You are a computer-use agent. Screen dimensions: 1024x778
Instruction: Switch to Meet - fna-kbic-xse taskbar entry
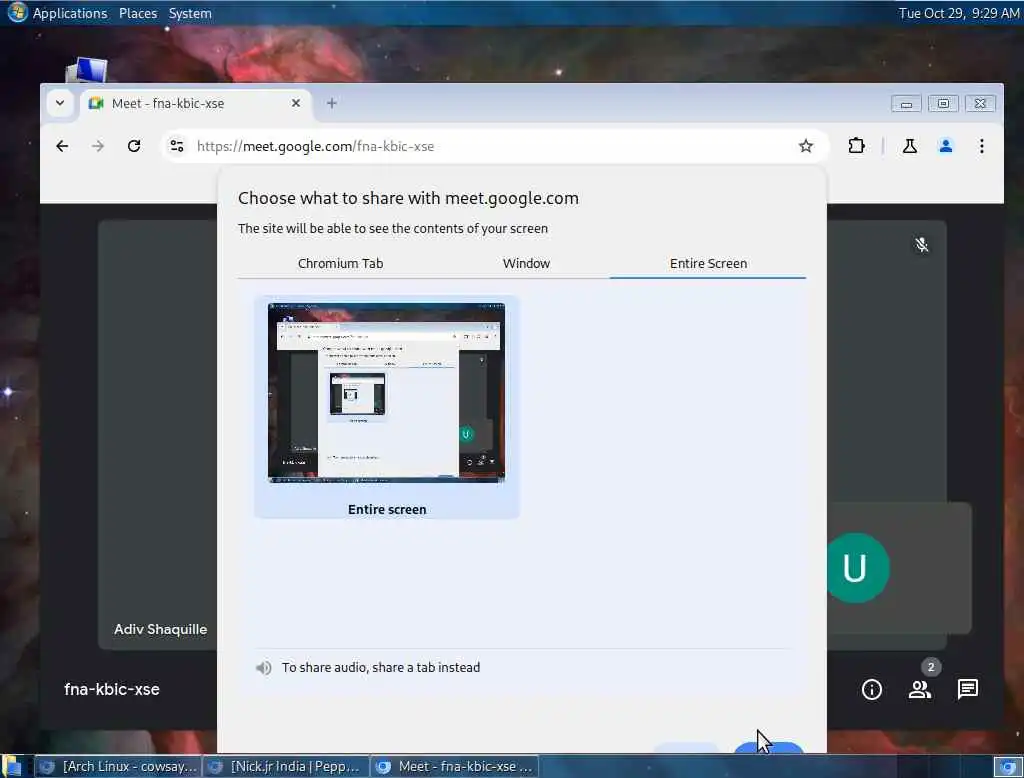[455, 766]
